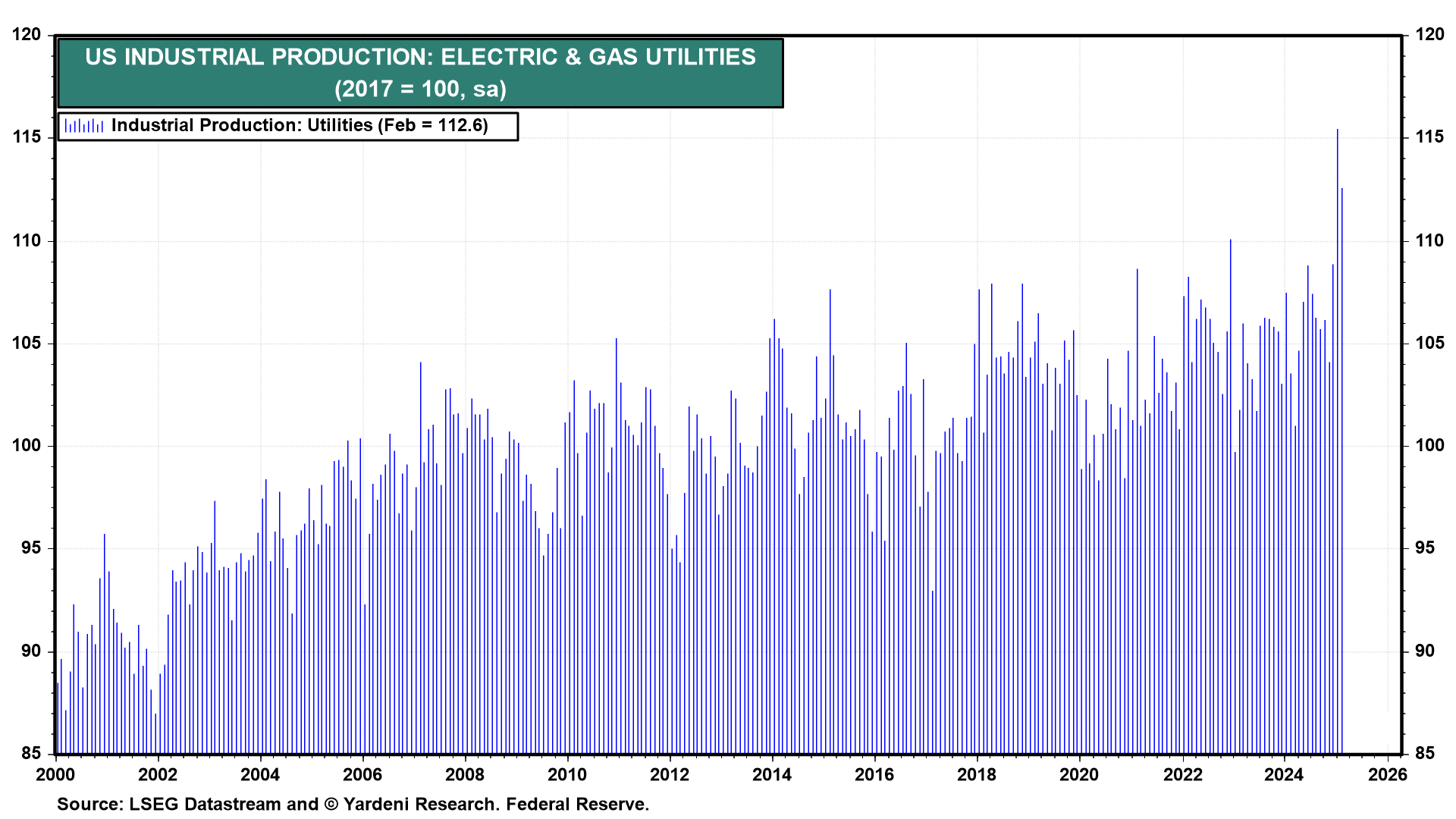Image resolution: width=1456 pixels, height=819 pixels.
Task: Click the left axis 100 label
Action: coord(27,446)
